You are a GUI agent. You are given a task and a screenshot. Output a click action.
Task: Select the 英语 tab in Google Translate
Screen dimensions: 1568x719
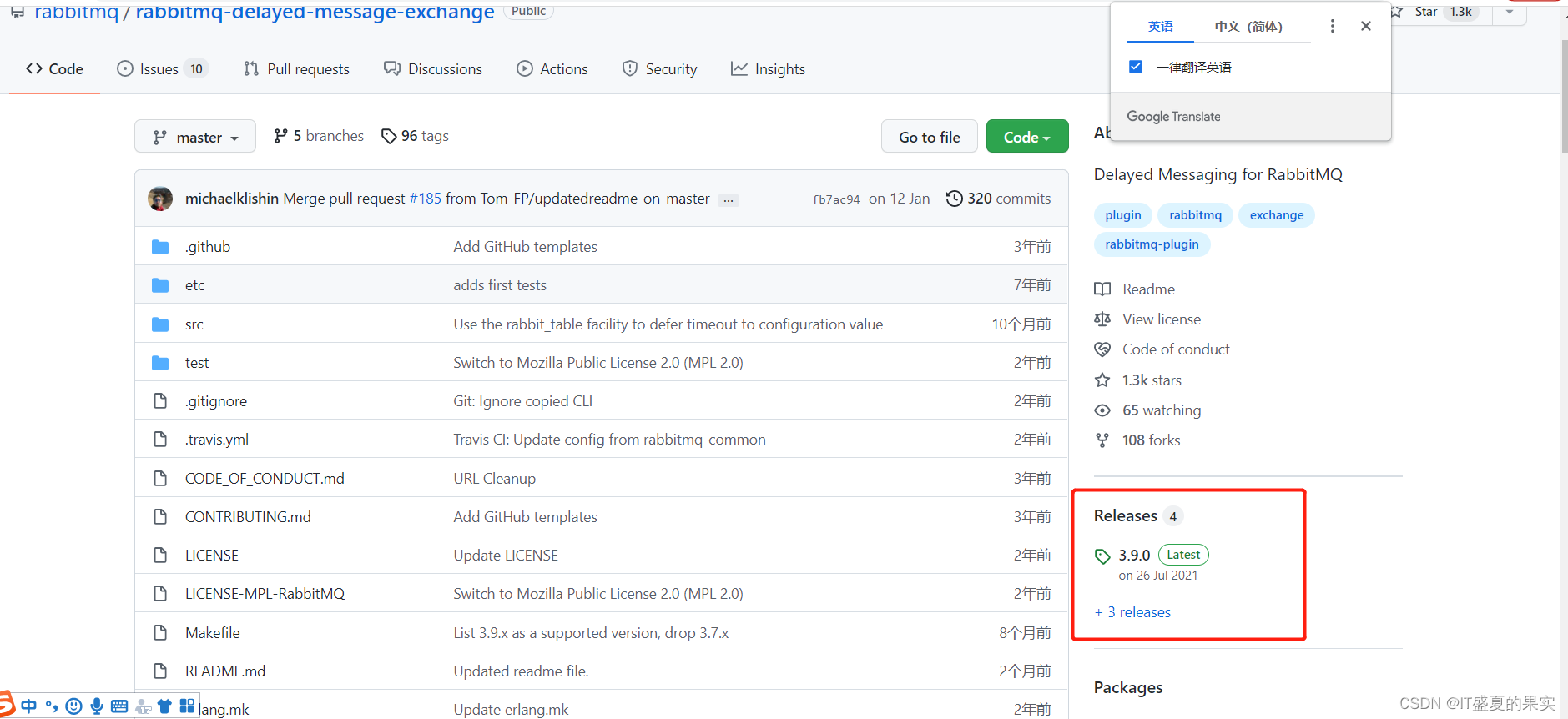[1160, 27]
